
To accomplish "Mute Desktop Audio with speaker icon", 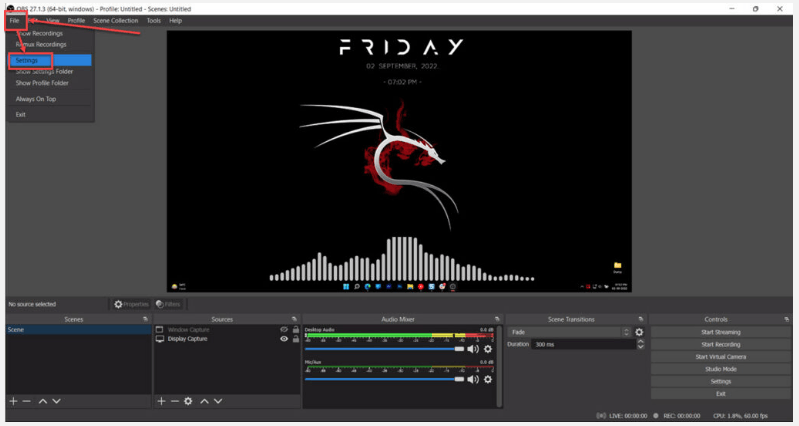I will (x=473, y=349).
